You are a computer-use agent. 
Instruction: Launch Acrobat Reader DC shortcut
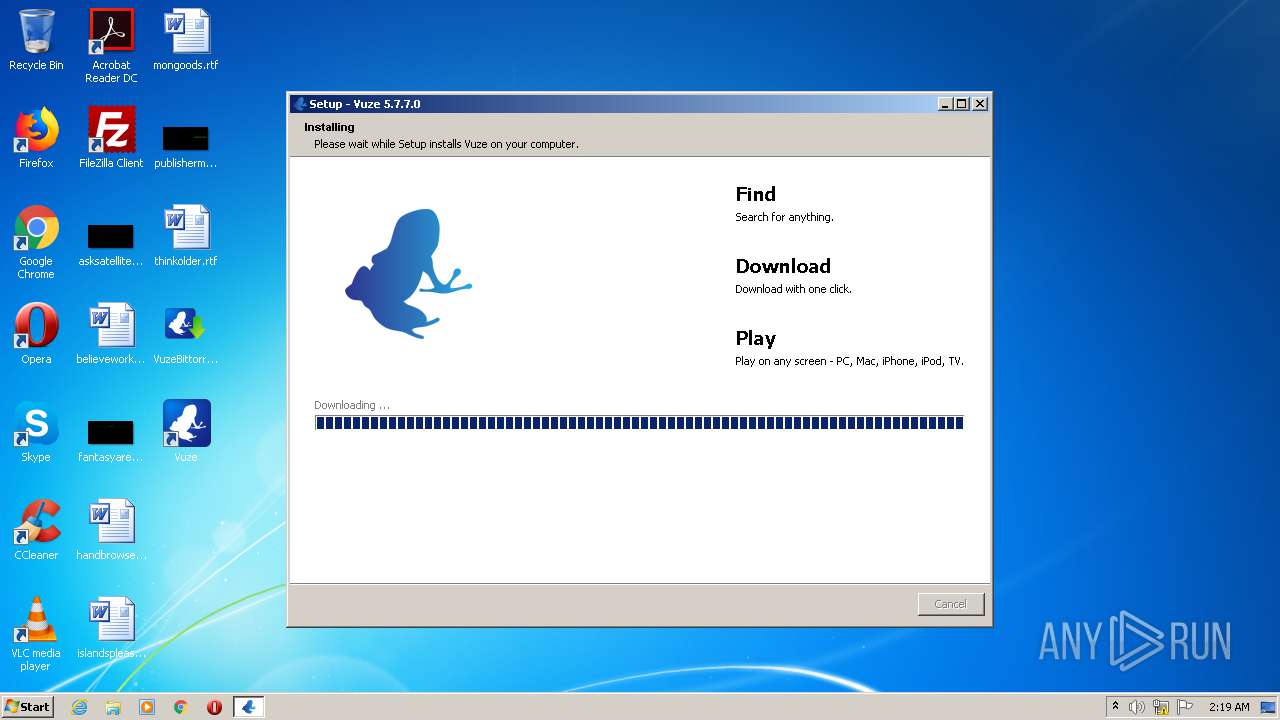pyautogui.click(x=111, y=46)
